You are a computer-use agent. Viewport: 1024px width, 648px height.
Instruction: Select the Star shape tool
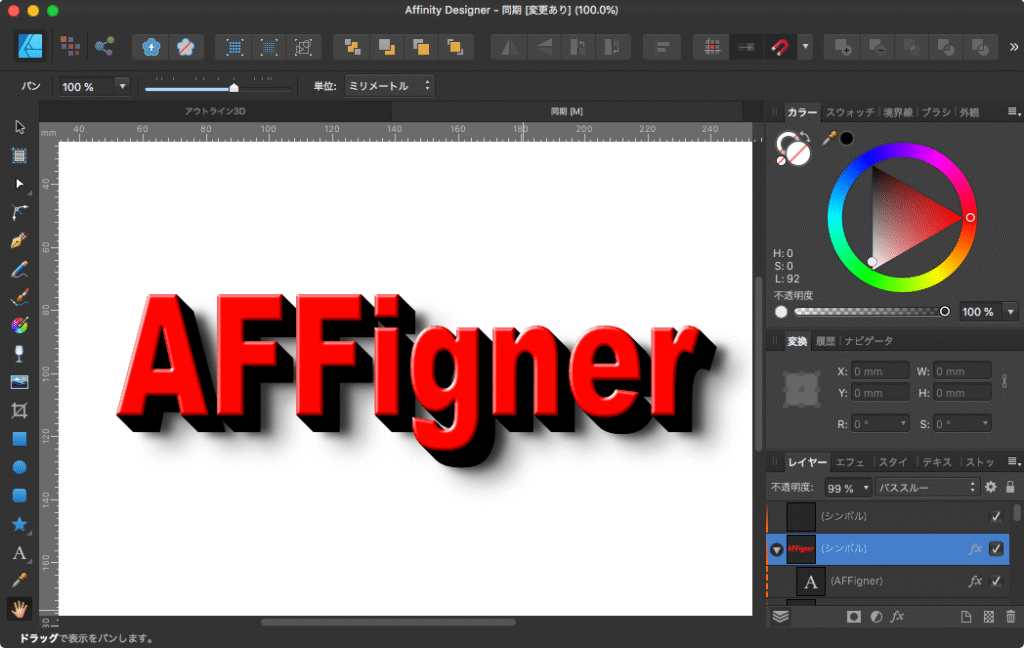(x=19, y=524)
